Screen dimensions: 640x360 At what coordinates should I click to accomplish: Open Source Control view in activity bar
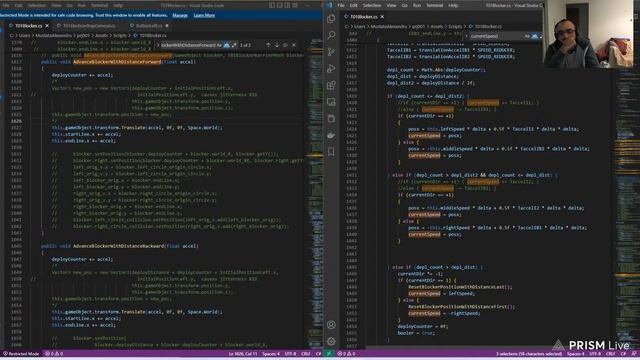[x=331, y=52]
